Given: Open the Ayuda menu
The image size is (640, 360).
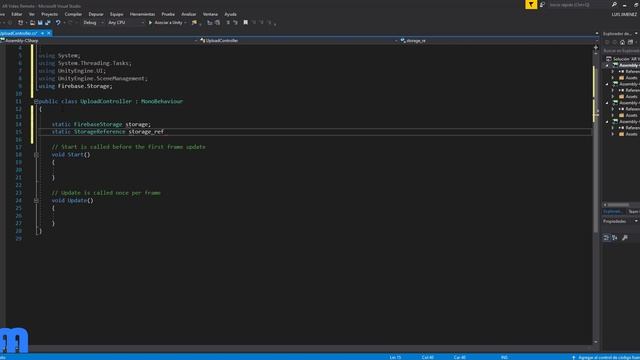Looking at the screenshot, I should (x=230, y=14).
